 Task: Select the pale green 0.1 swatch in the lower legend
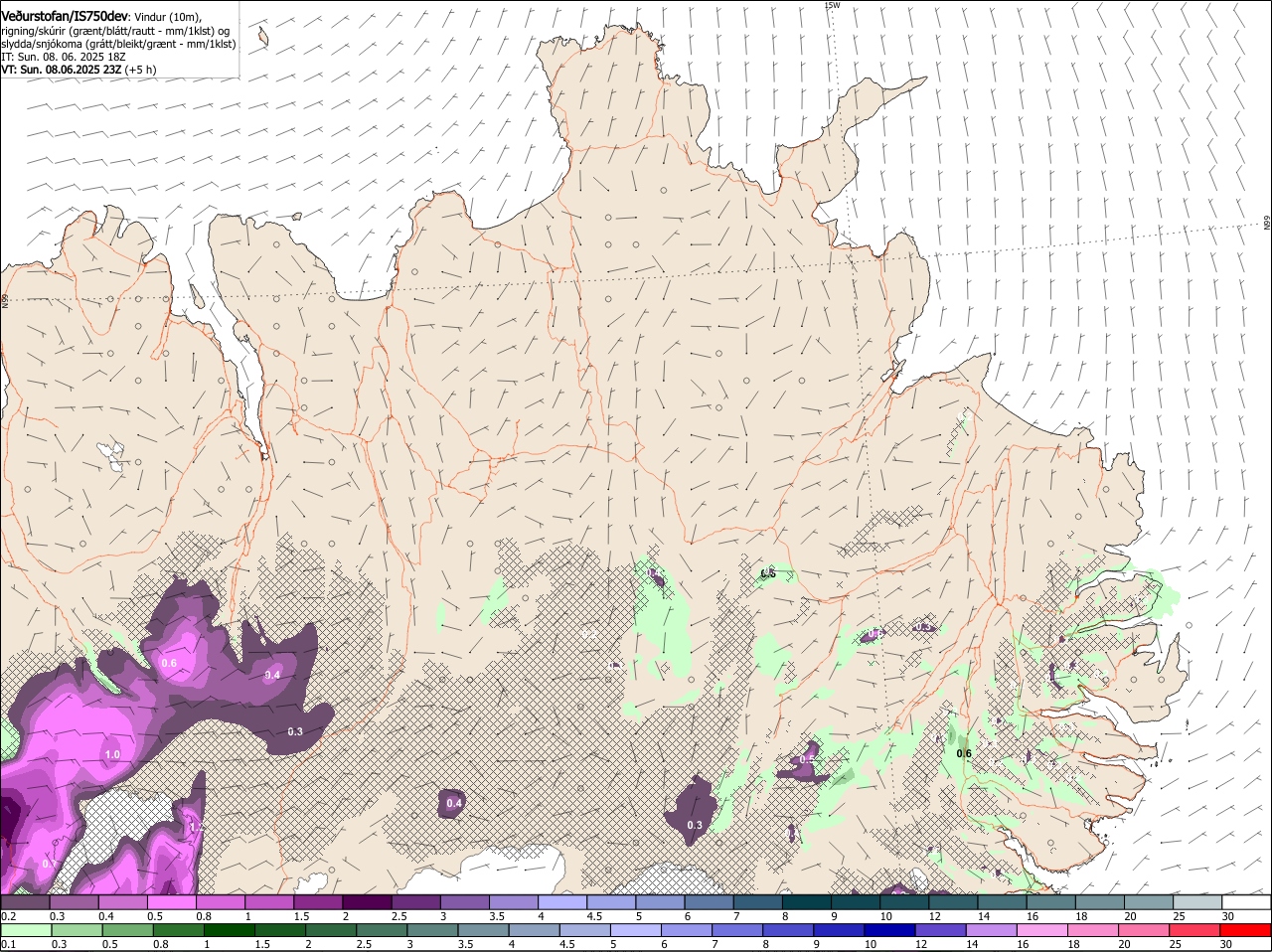pyautogui.click(x=25, y=930)
